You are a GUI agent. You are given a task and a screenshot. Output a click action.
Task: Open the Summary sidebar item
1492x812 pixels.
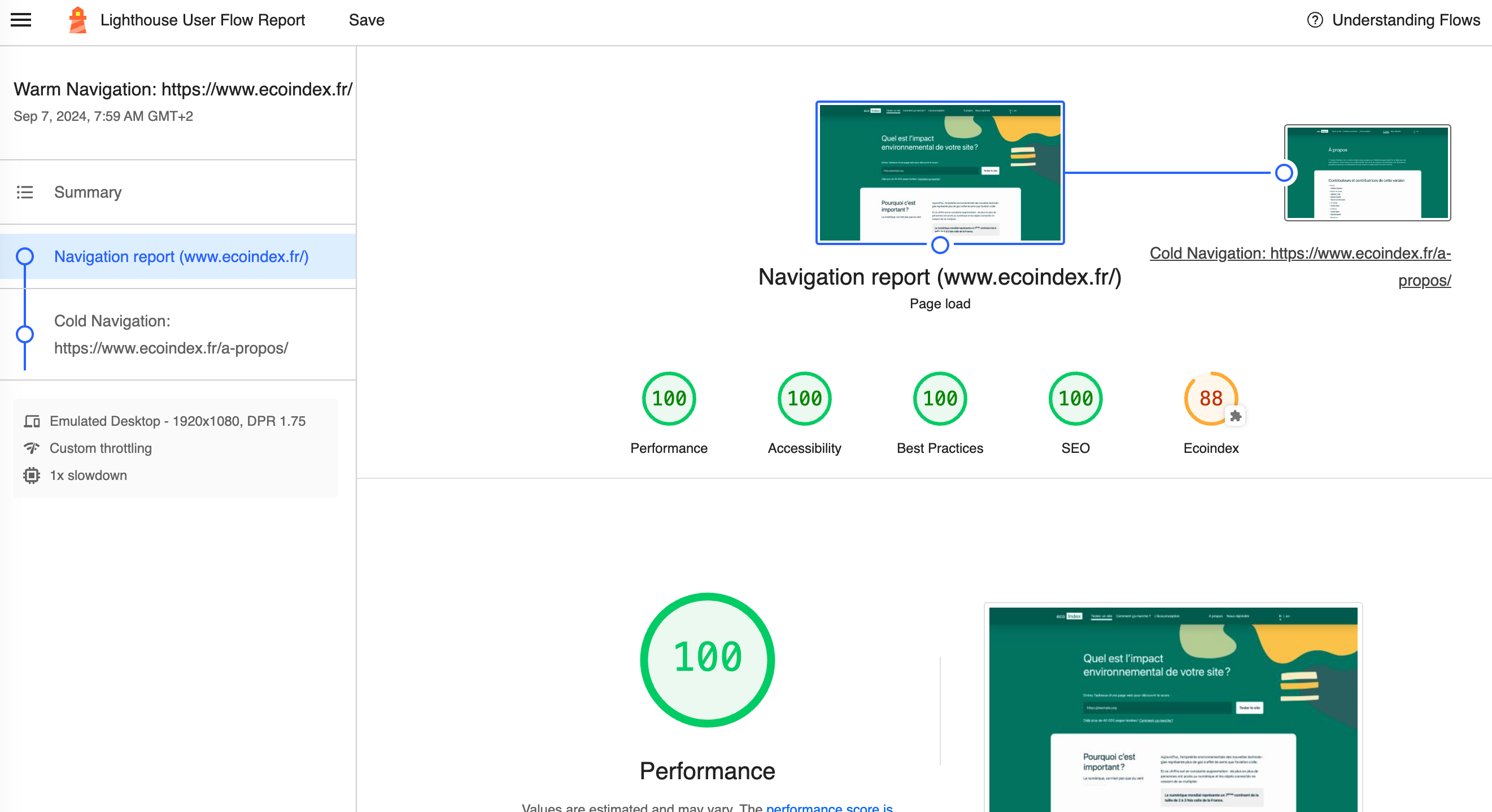point(178,193)
